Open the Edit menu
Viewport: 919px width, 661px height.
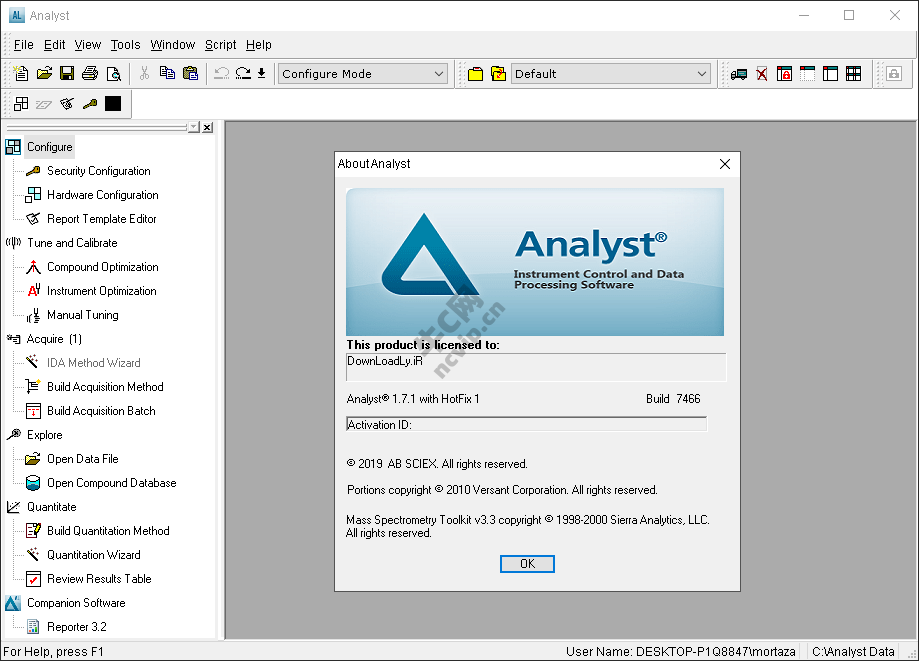(55, 45)
